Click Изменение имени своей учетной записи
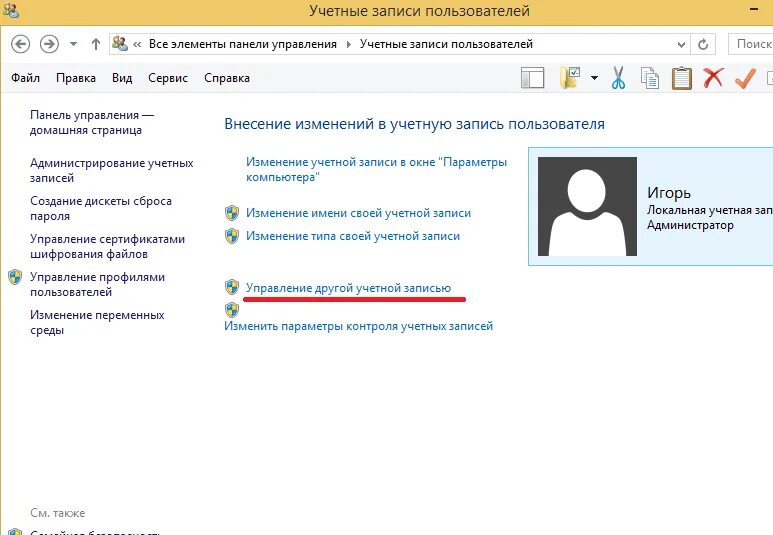Image resolution: width=773 pixels, height=535 pixels. click(x=358, y=213)
